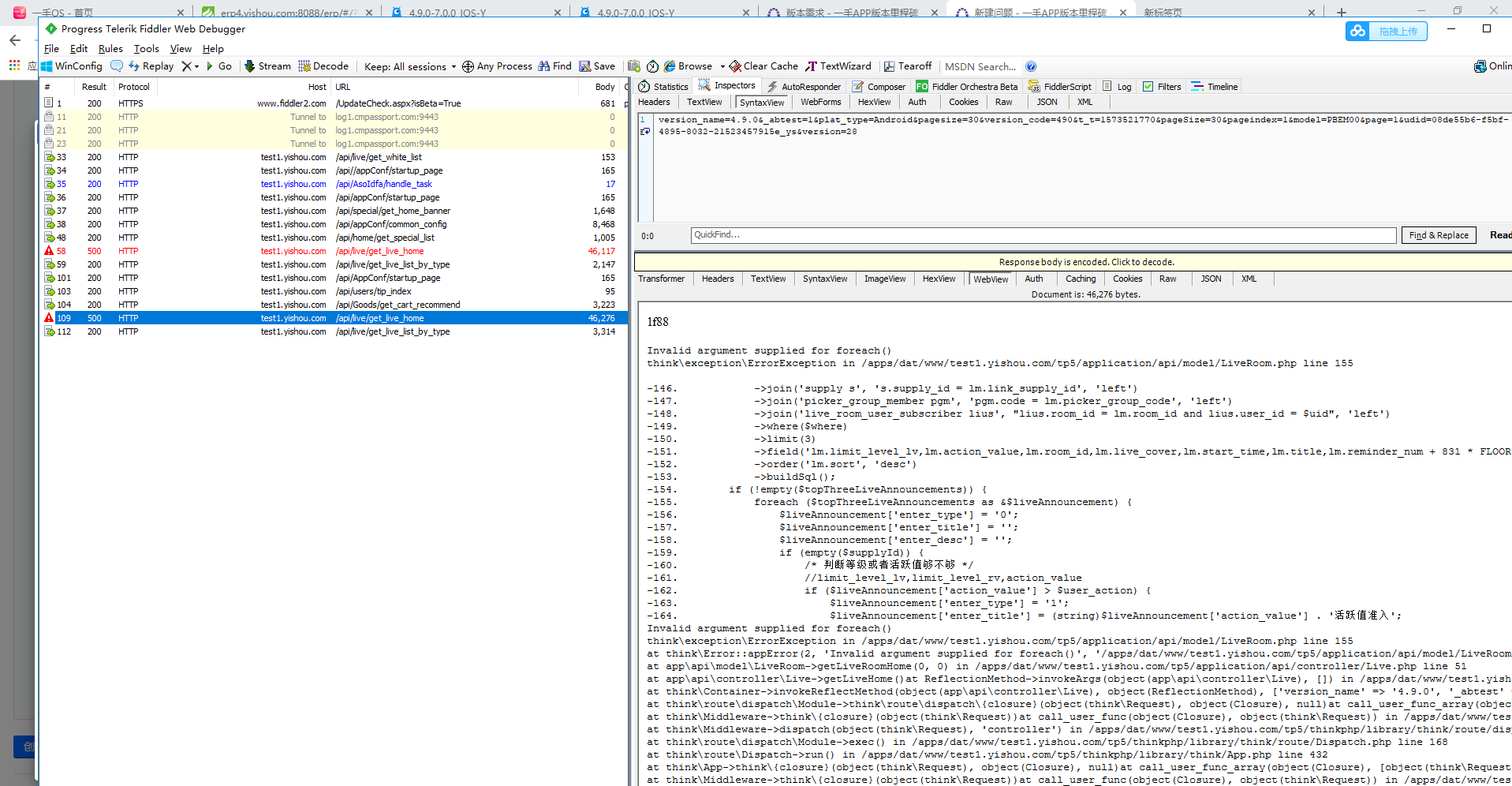Select session 1 UpdateCheck row

[334, 103]
